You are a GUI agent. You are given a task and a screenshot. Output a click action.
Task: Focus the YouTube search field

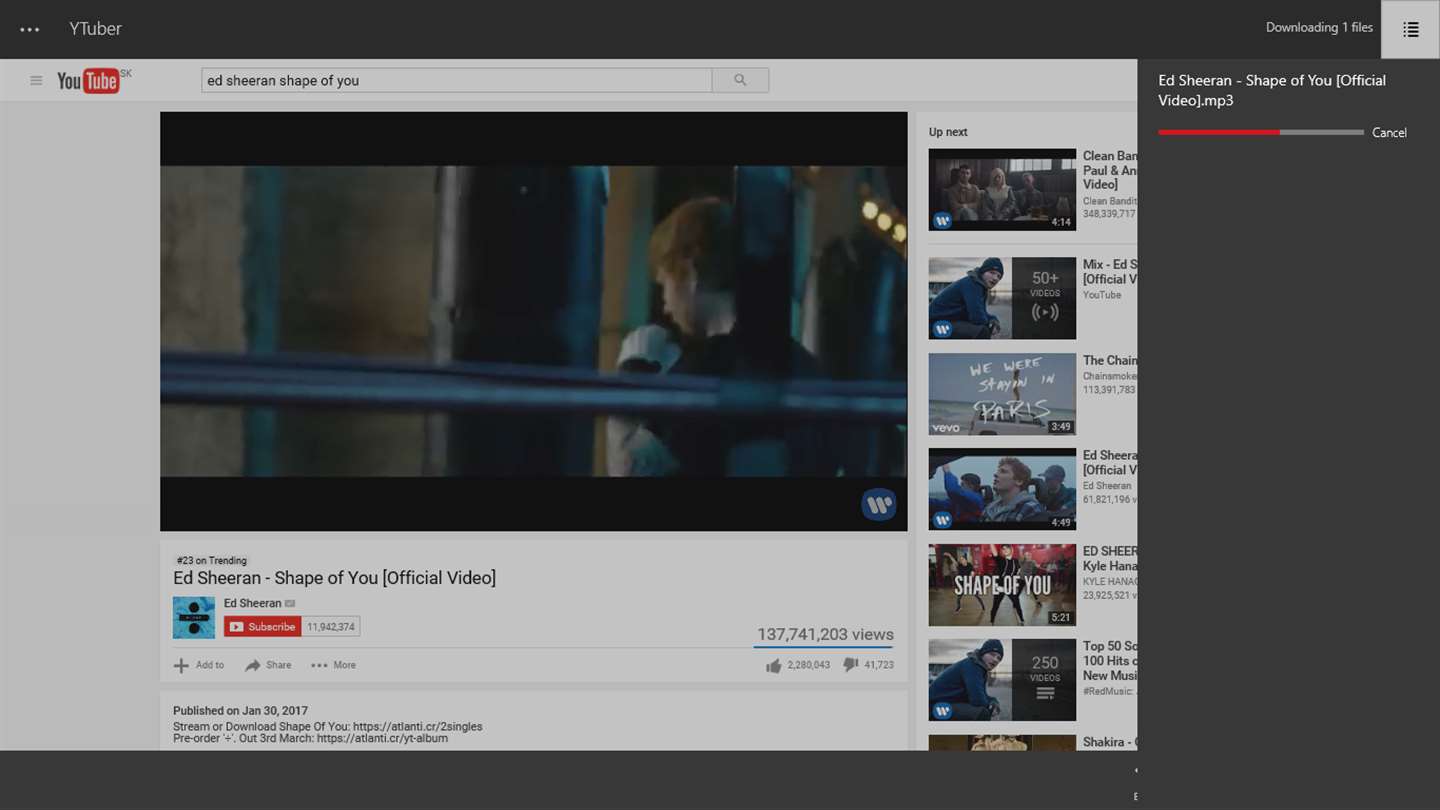pyautogui.click(x=457, y=80)
